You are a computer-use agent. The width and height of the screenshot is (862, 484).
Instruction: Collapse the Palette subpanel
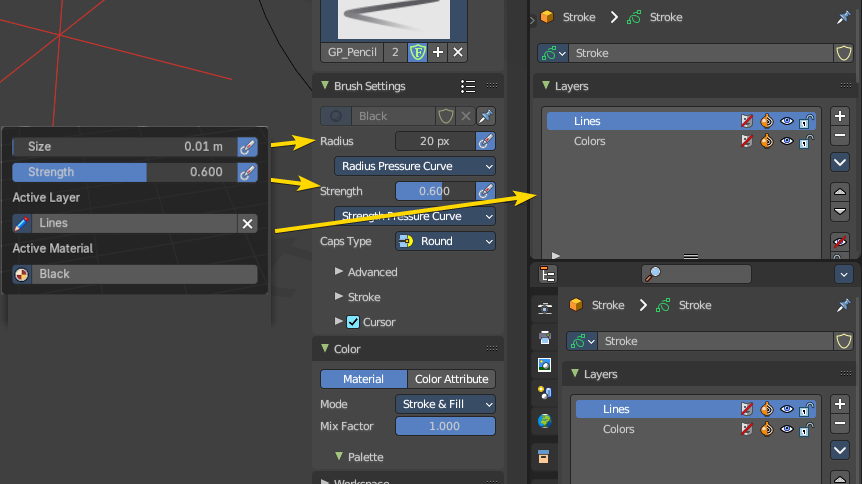(339, 456)
